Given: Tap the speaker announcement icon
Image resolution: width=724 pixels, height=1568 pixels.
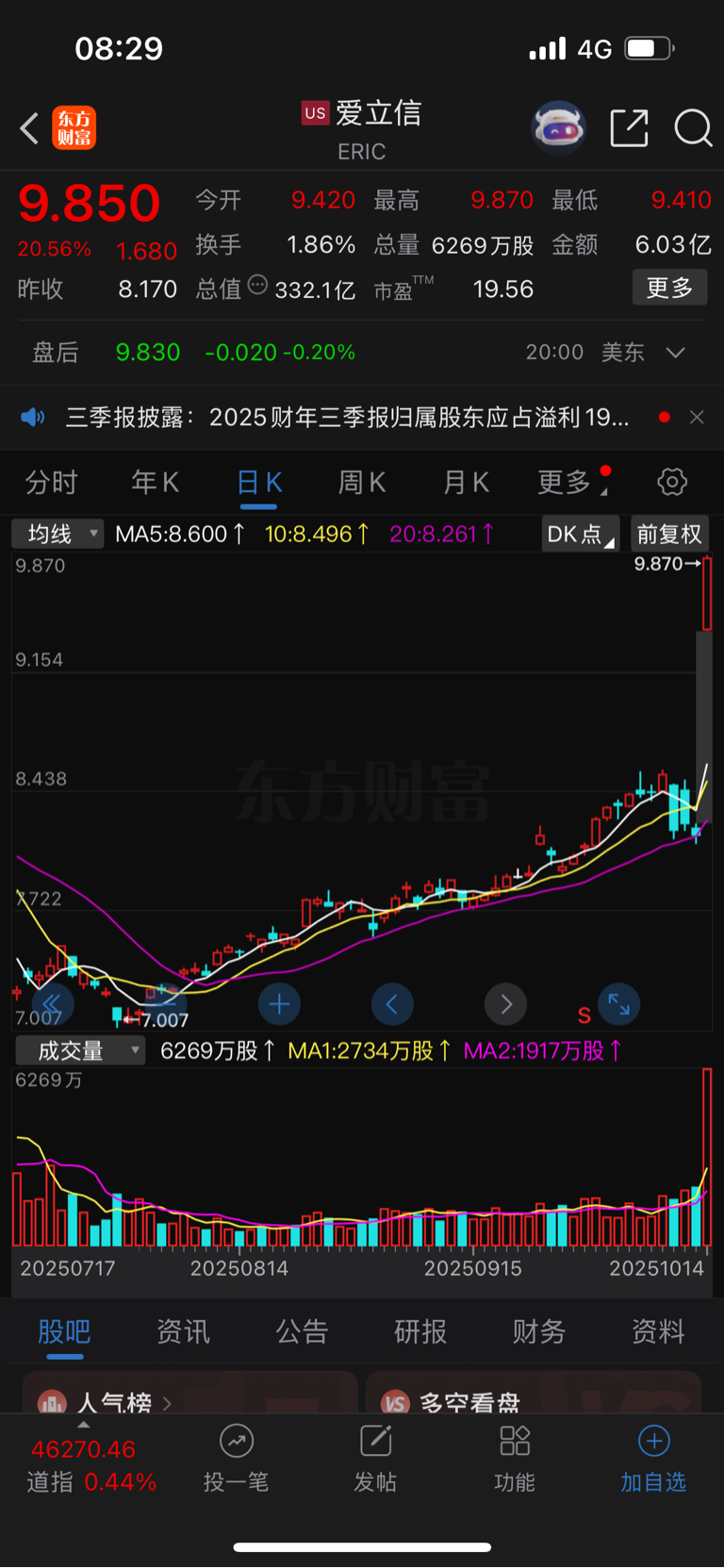Looking at the screenshot, I should coord(33,417).
